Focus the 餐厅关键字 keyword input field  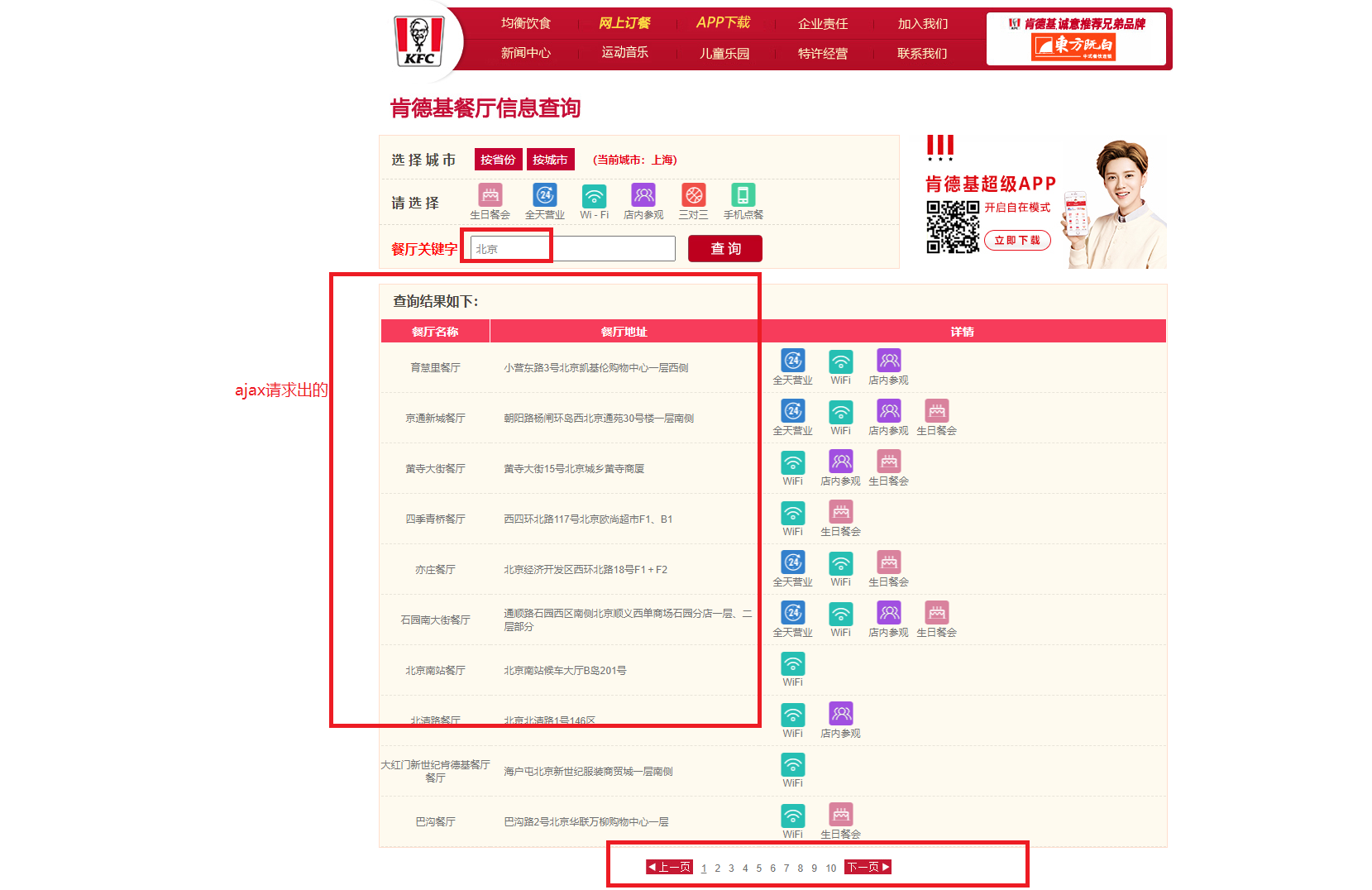572,248
